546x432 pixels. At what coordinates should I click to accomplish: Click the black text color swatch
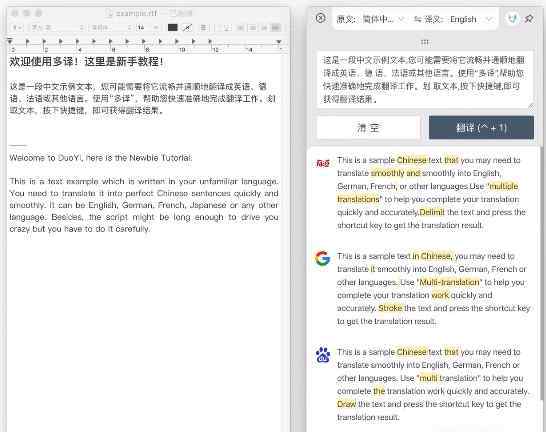pos(172,28)
